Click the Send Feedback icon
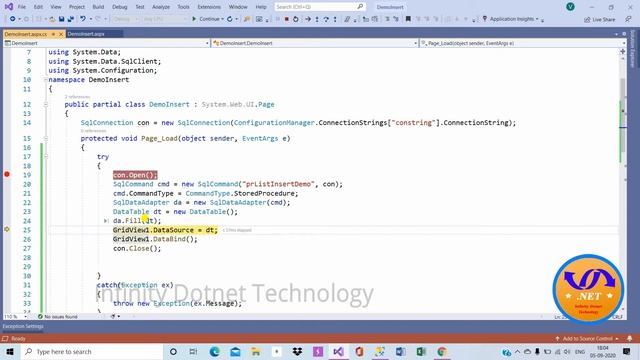This screenshot has height=360, width=640. click(628, 19)
